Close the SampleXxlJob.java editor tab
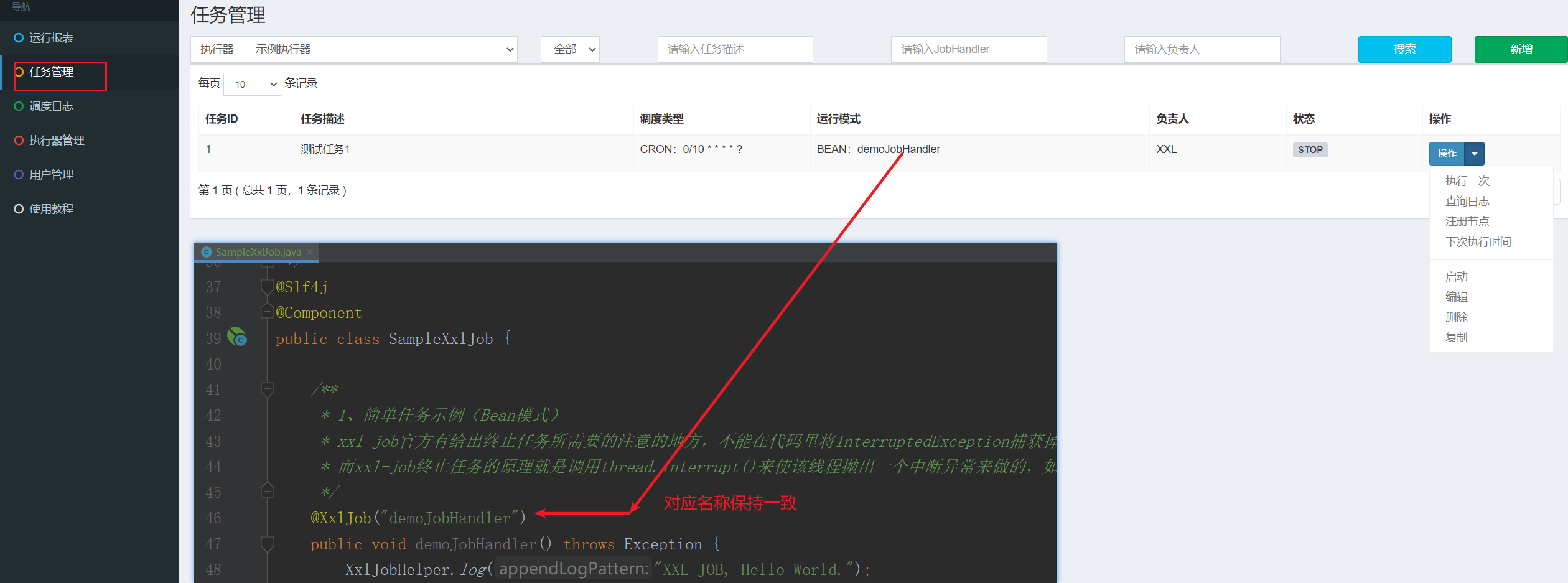This screenshot has width=1568, height=583. pyautogui.click(x=310, y=252)
